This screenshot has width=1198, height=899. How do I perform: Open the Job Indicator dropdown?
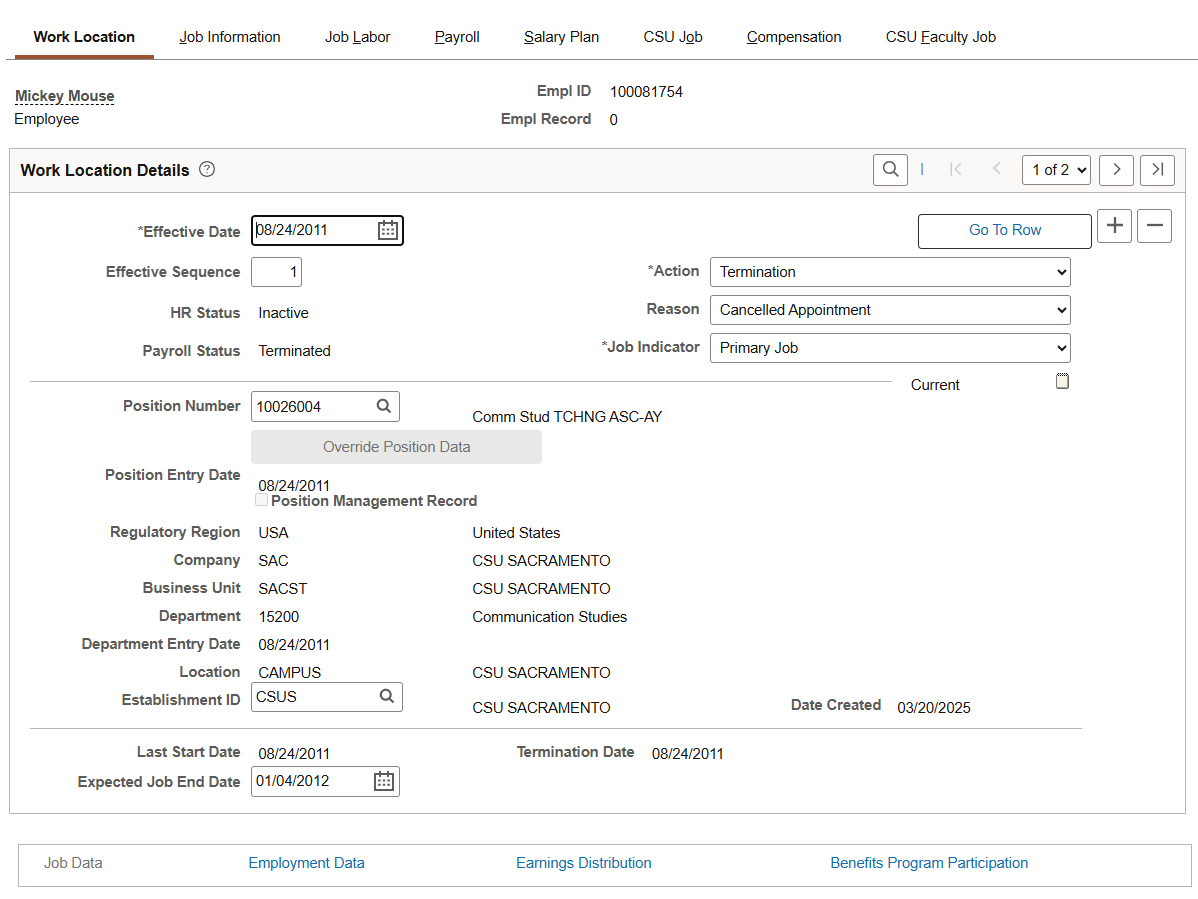889,348
